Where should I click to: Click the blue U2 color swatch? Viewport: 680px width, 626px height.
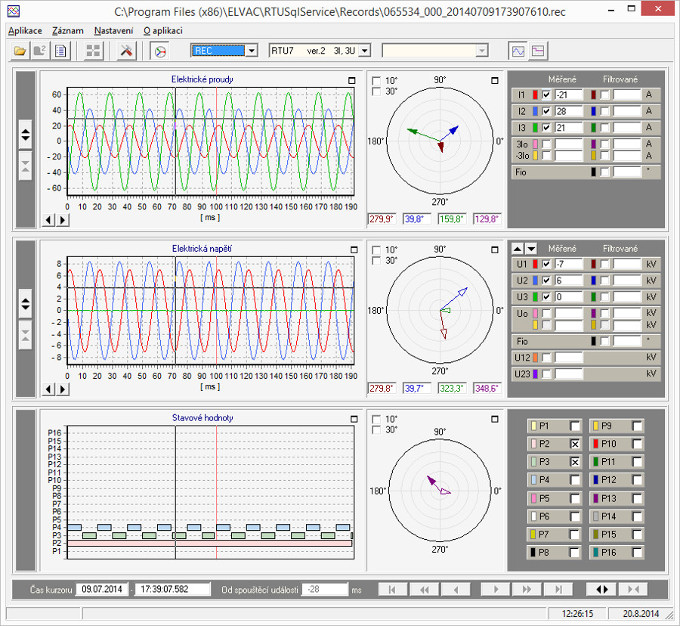pos(535,281)
